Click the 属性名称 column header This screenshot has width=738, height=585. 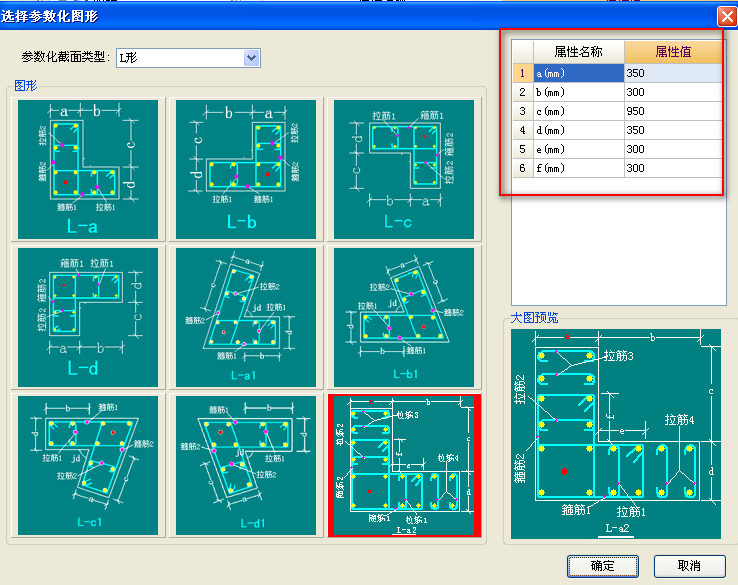tap(578, 52)
